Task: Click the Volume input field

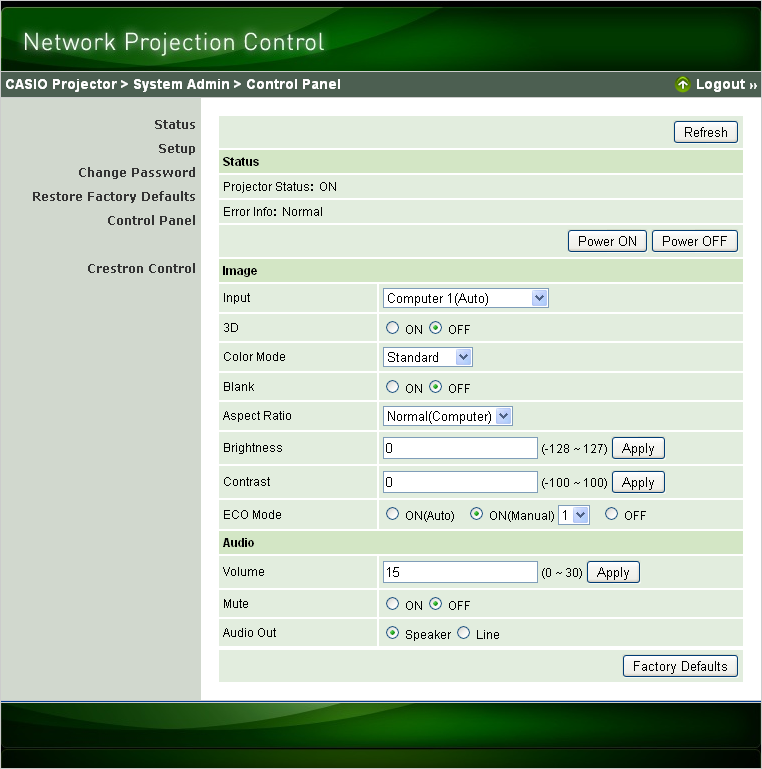Action: tap(460, 572)
